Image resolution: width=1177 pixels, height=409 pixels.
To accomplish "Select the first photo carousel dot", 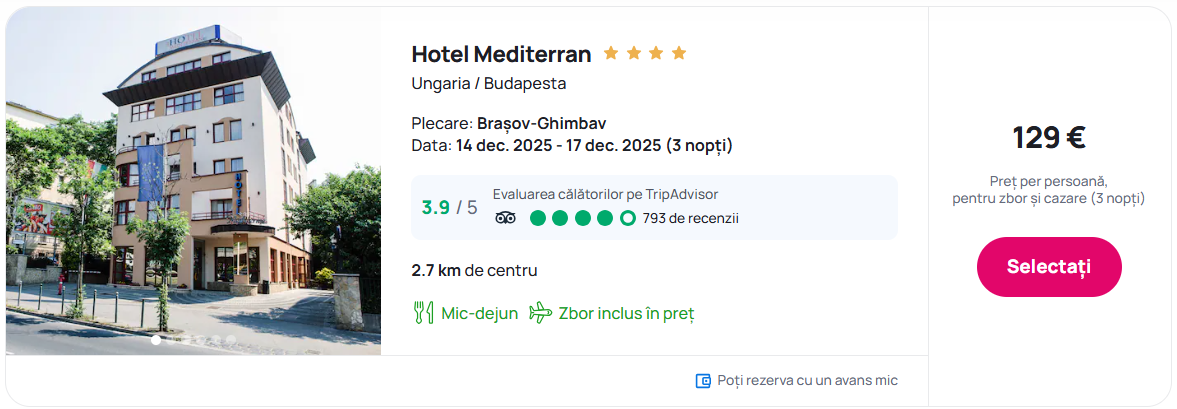I will click(156, 340).
